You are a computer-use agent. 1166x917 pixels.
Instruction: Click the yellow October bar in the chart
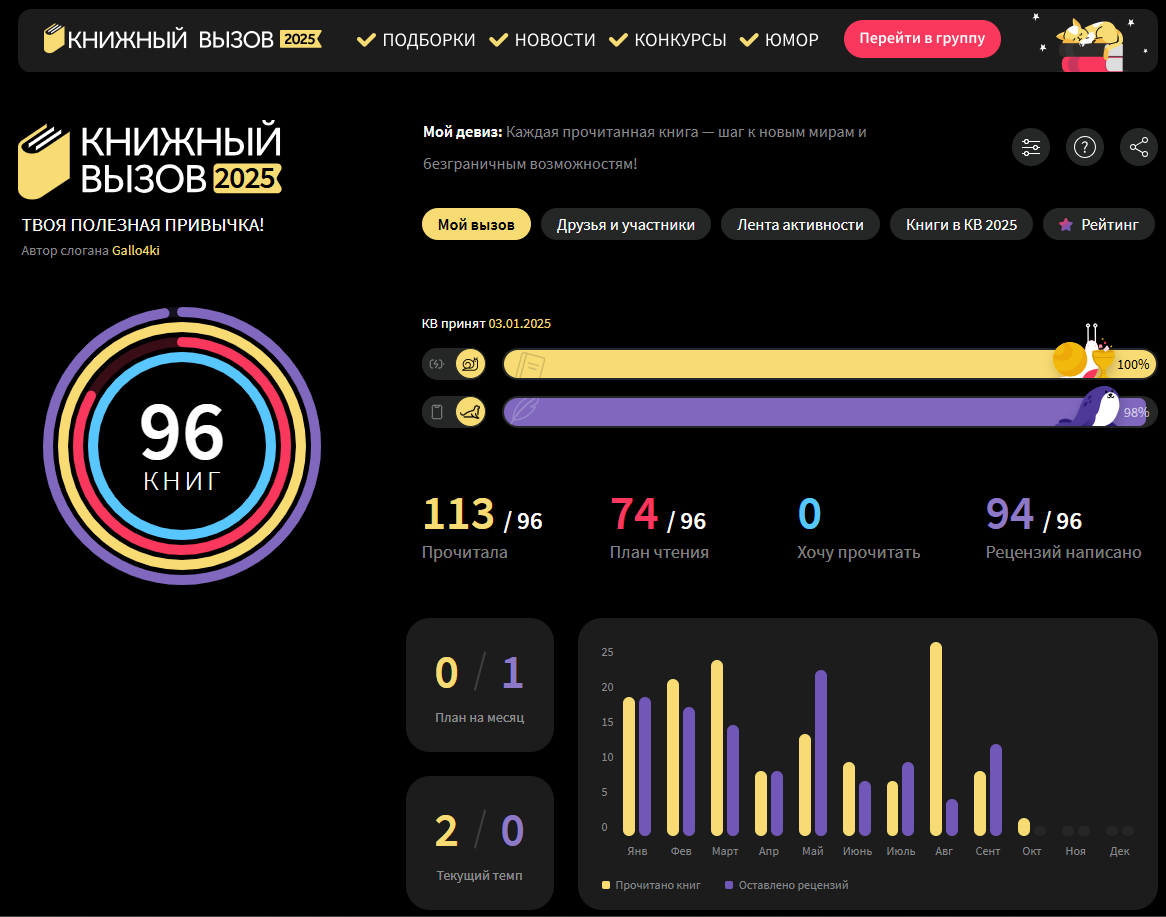(1024, 826)
